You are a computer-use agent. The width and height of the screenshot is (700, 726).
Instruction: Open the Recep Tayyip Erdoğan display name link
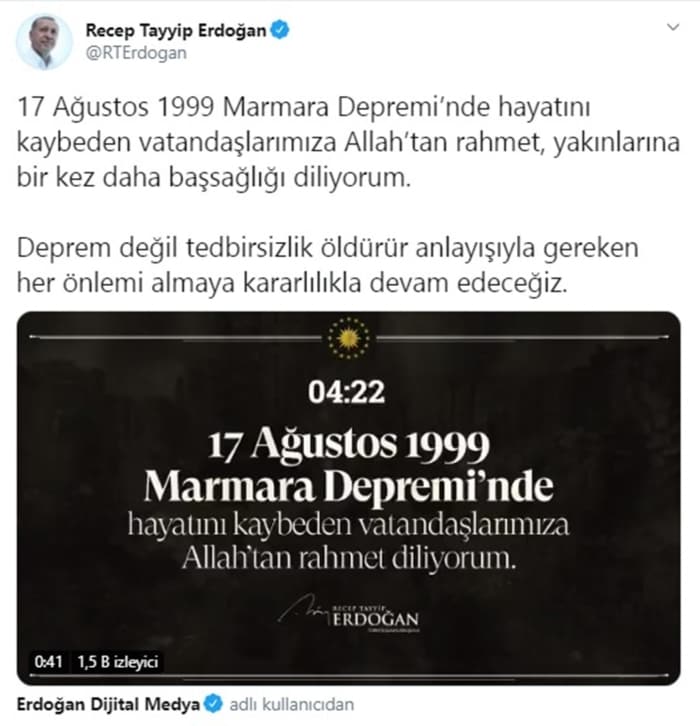click(x=176, y=31)
